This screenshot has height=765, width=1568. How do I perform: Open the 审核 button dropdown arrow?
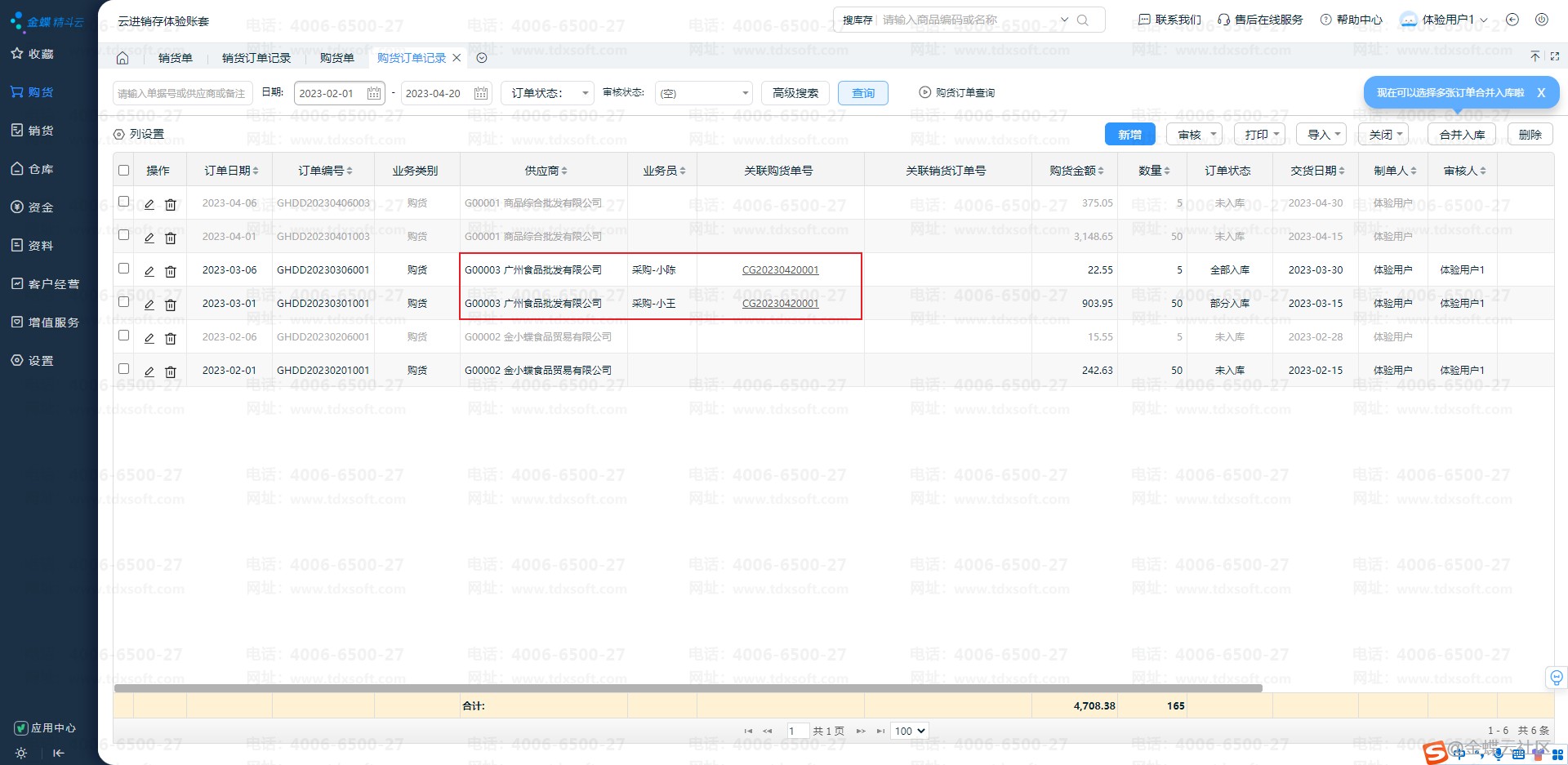tap(1214, 135)
